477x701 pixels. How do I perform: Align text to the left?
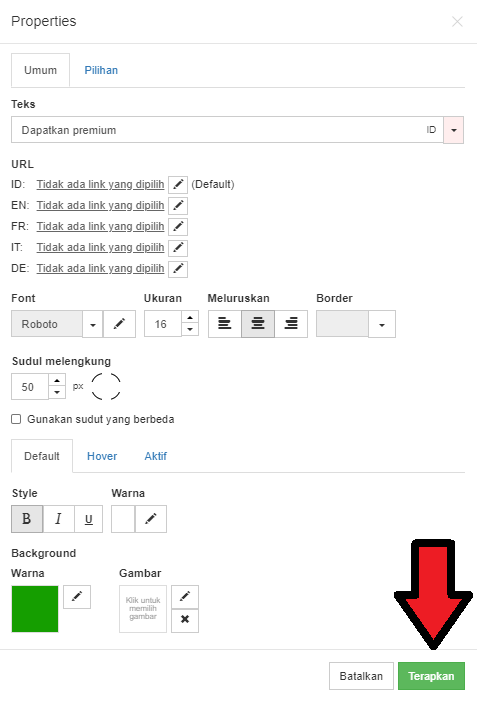pyautogui.click(x=224, y=324)
